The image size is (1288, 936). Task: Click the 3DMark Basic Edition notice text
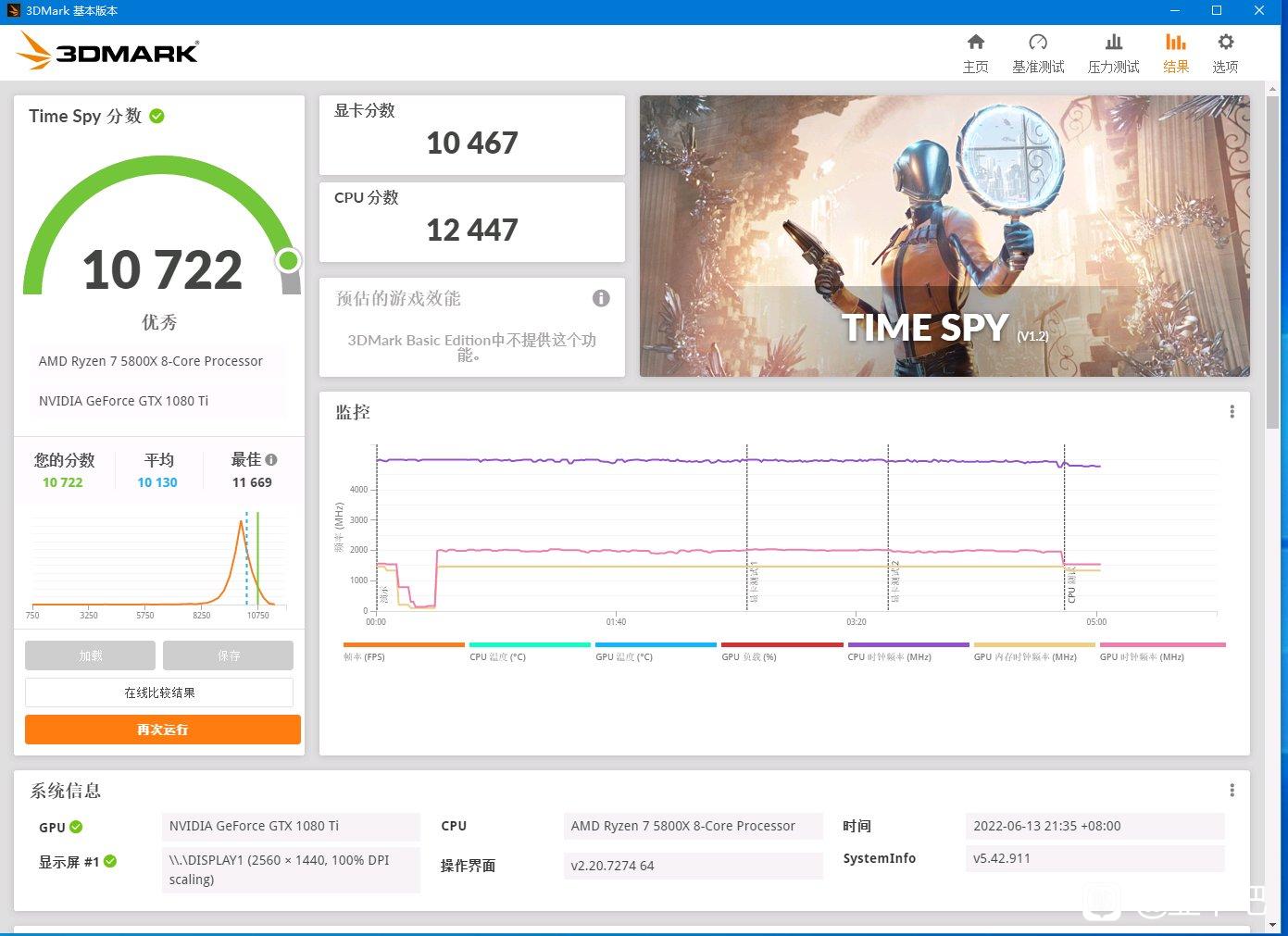(472, 347)
